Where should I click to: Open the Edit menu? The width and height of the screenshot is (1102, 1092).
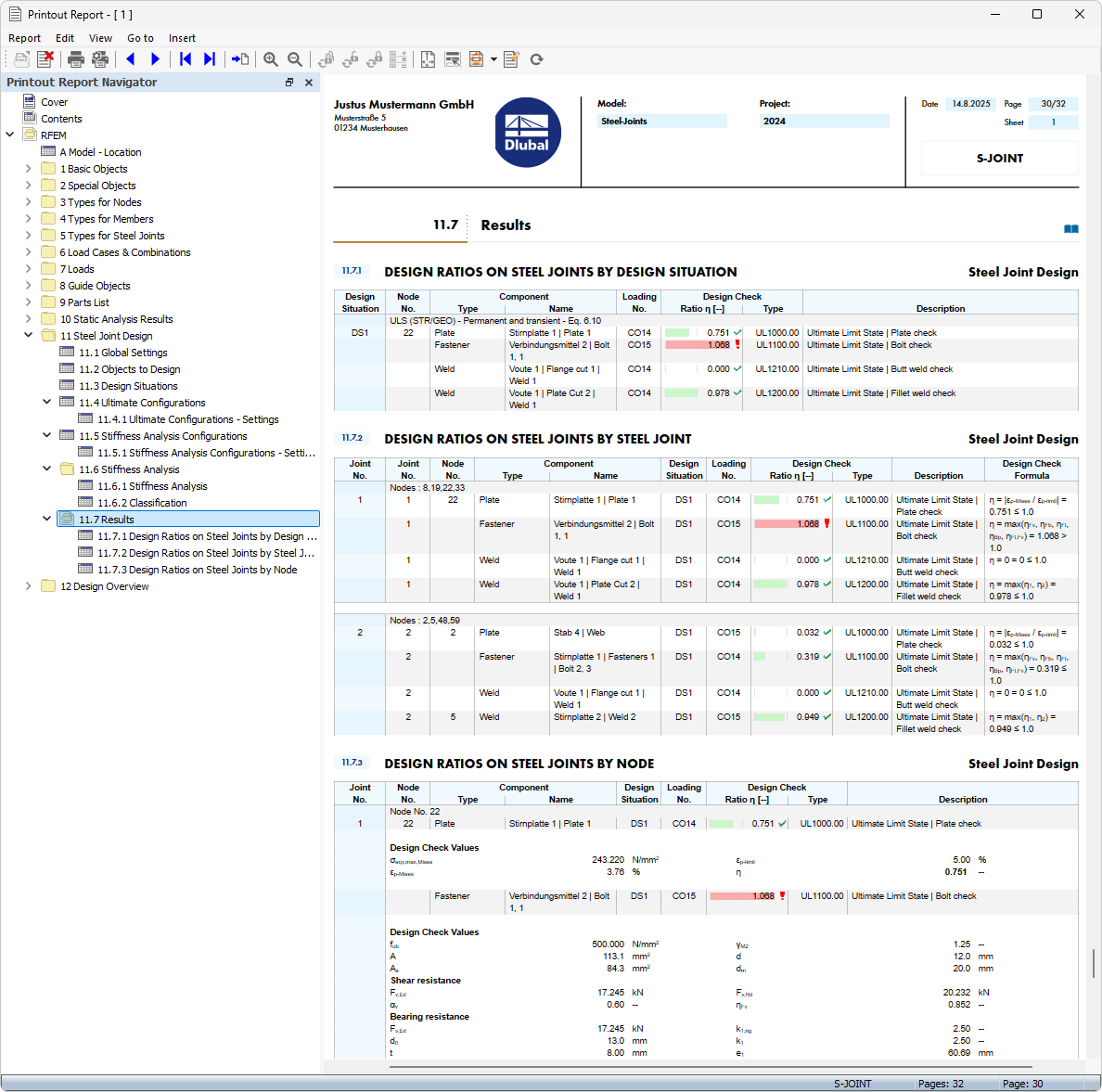65,38
